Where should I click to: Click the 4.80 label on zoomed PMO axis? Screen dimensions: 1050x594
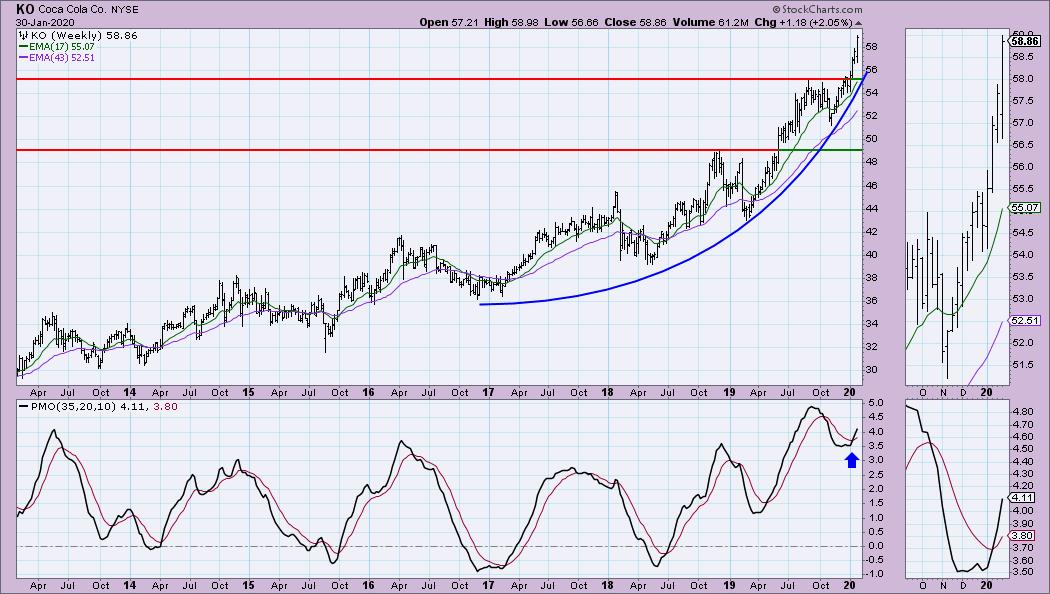pyautogui.click(x=1022, y=412)
